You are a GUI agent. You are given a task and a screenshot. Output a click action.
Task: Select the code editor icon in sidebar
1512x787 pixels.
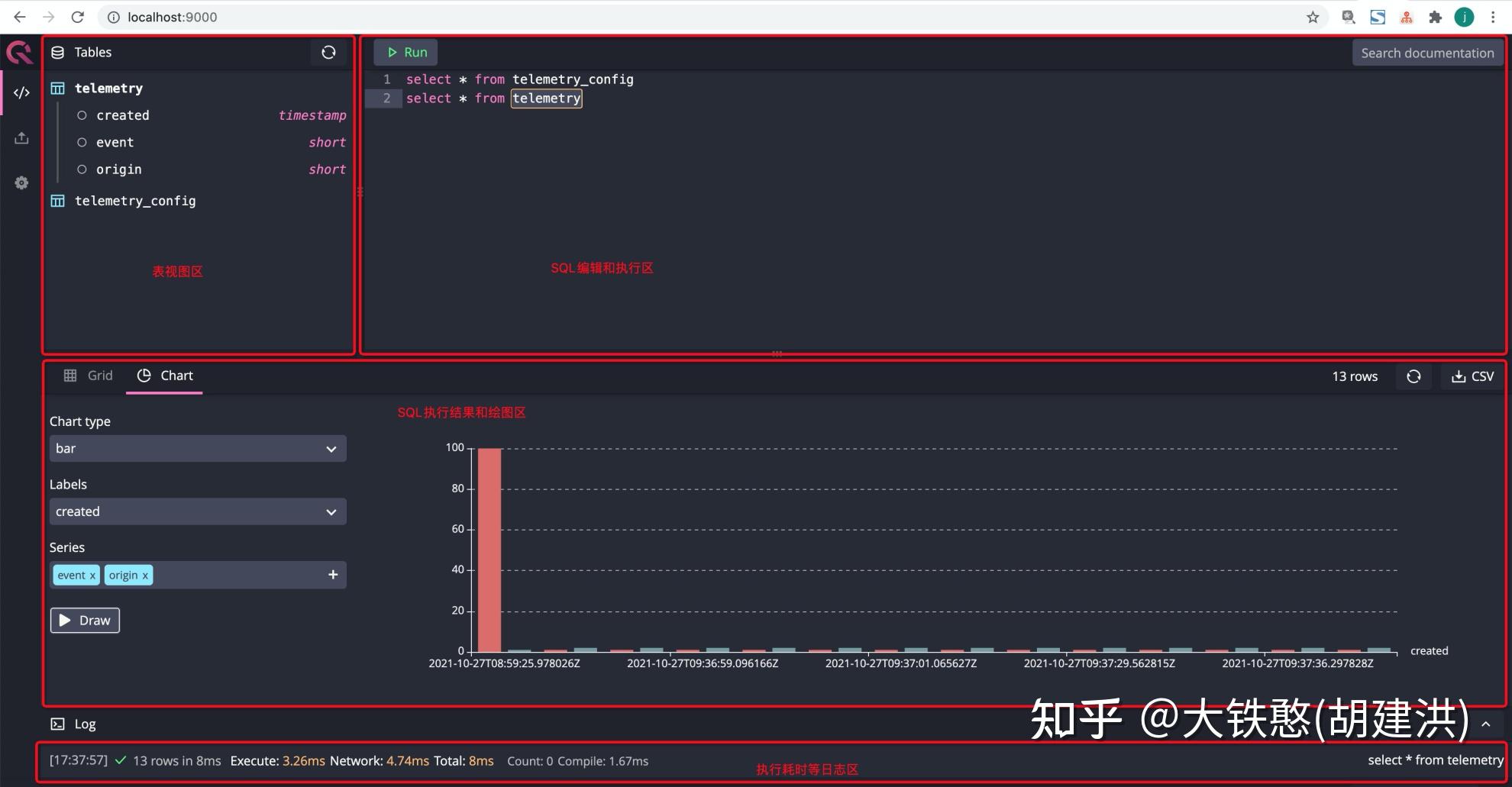point(21,92)
